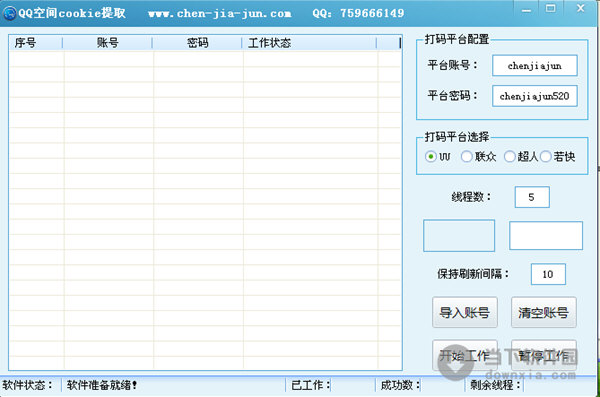The width and height of the screenshot is (600, 397).
Task: Click the 清空账号 button
Action: tap(543, 312)
